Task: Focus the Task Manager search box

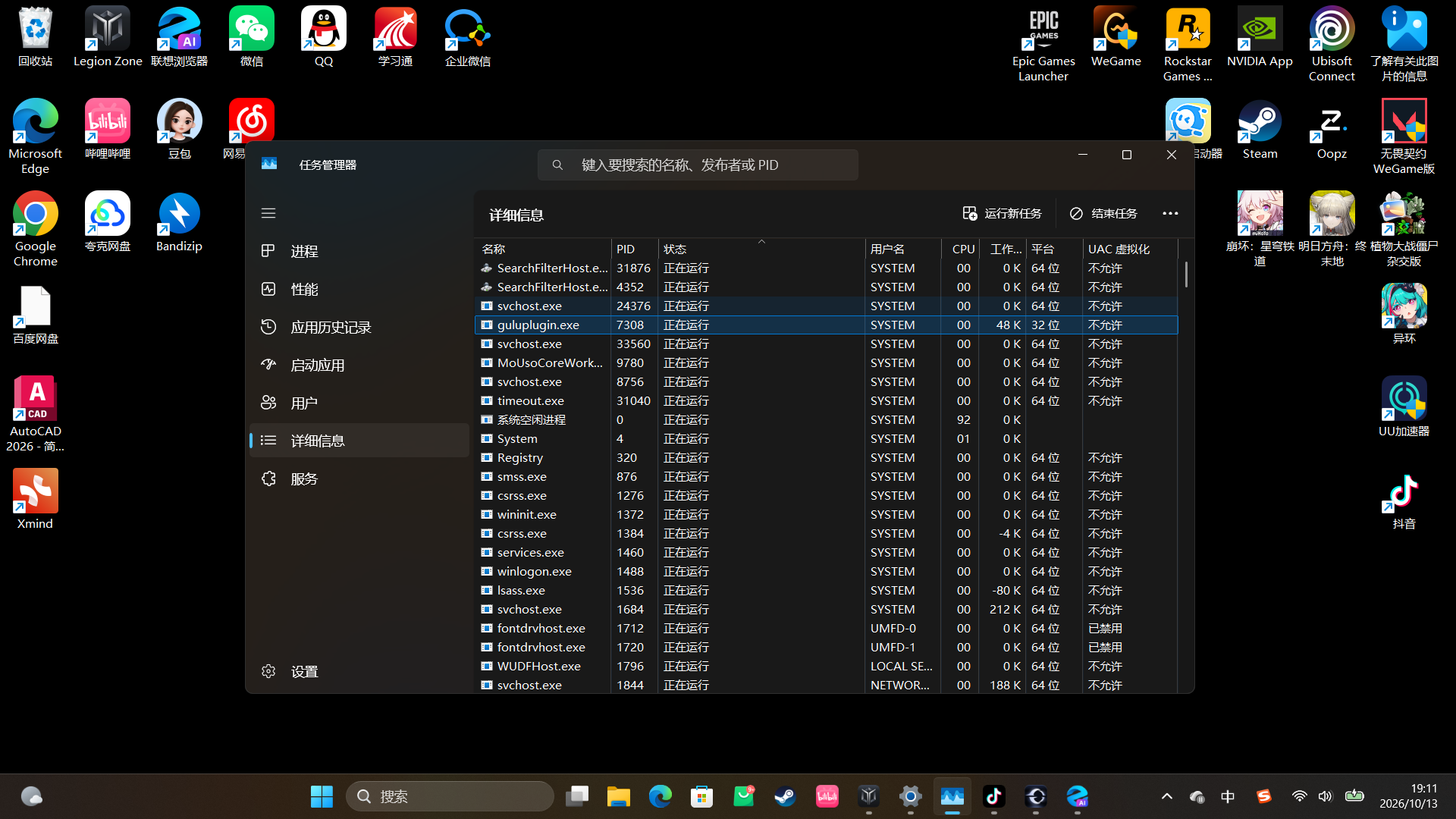Action: (698, 165)
